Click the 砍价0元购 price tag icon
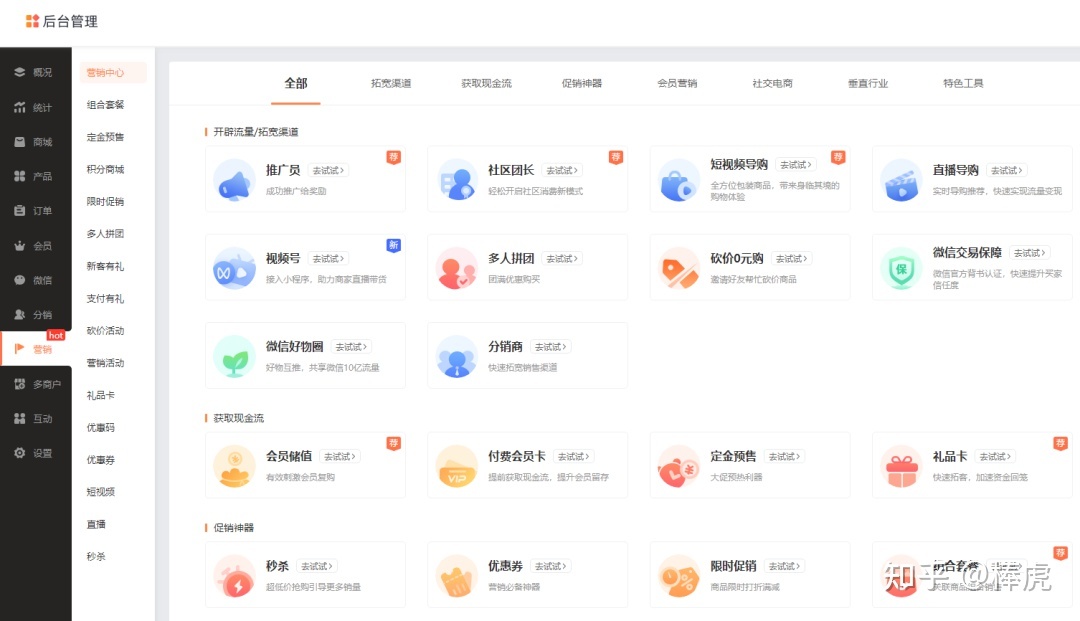The image size is (1080, 621). click(679, 269)
